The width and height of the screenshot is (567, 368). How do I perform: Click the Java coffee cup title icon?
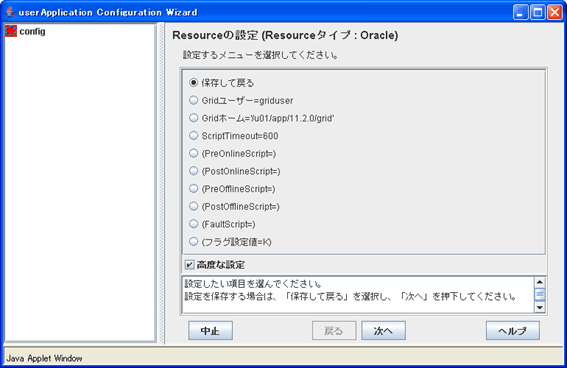10,12
